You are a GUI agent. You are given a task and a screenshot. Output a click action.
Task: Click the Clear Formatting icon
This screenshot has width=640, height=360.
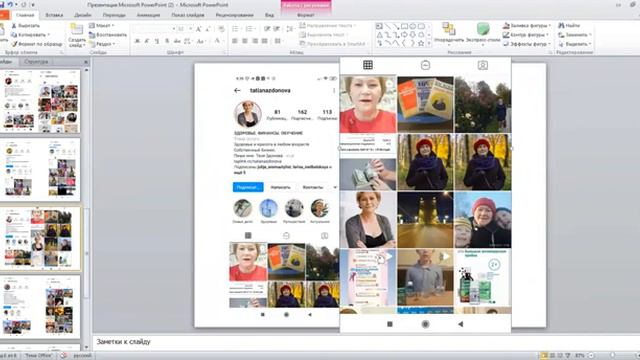click(x=221, y=29)
